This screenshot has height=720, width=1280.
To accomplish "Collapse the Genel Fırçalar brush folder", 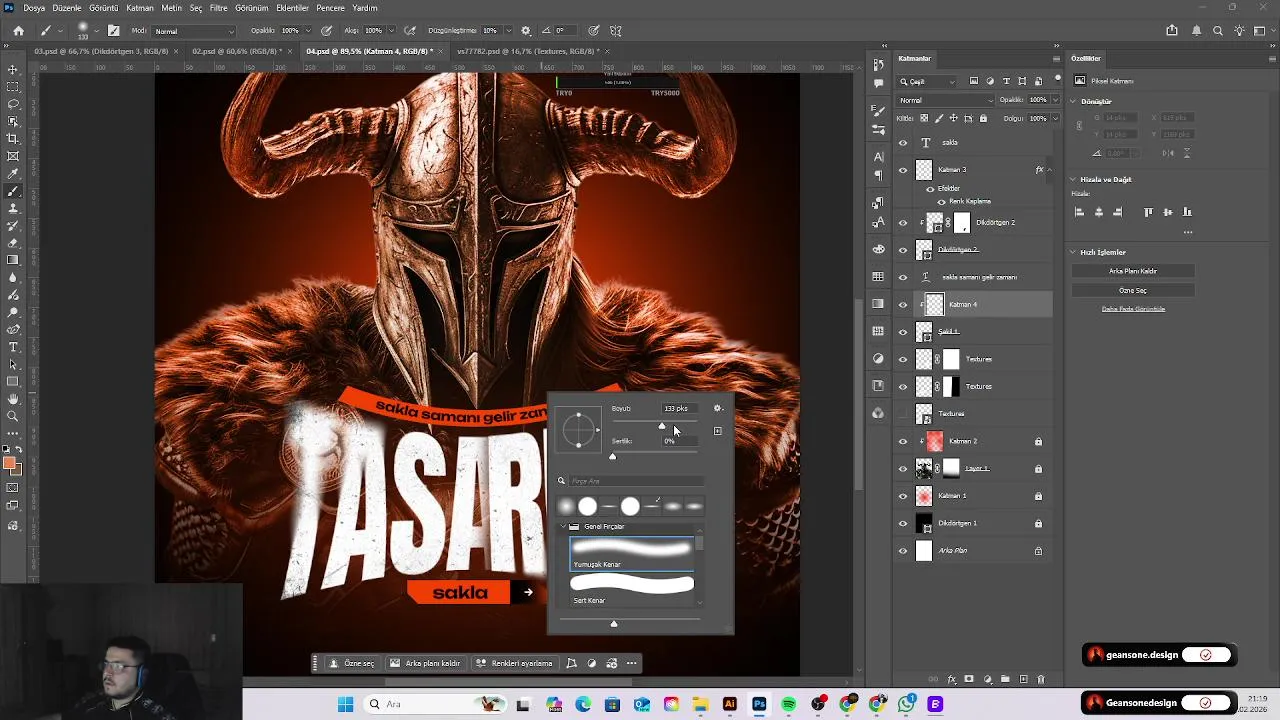I will (563, 526).
